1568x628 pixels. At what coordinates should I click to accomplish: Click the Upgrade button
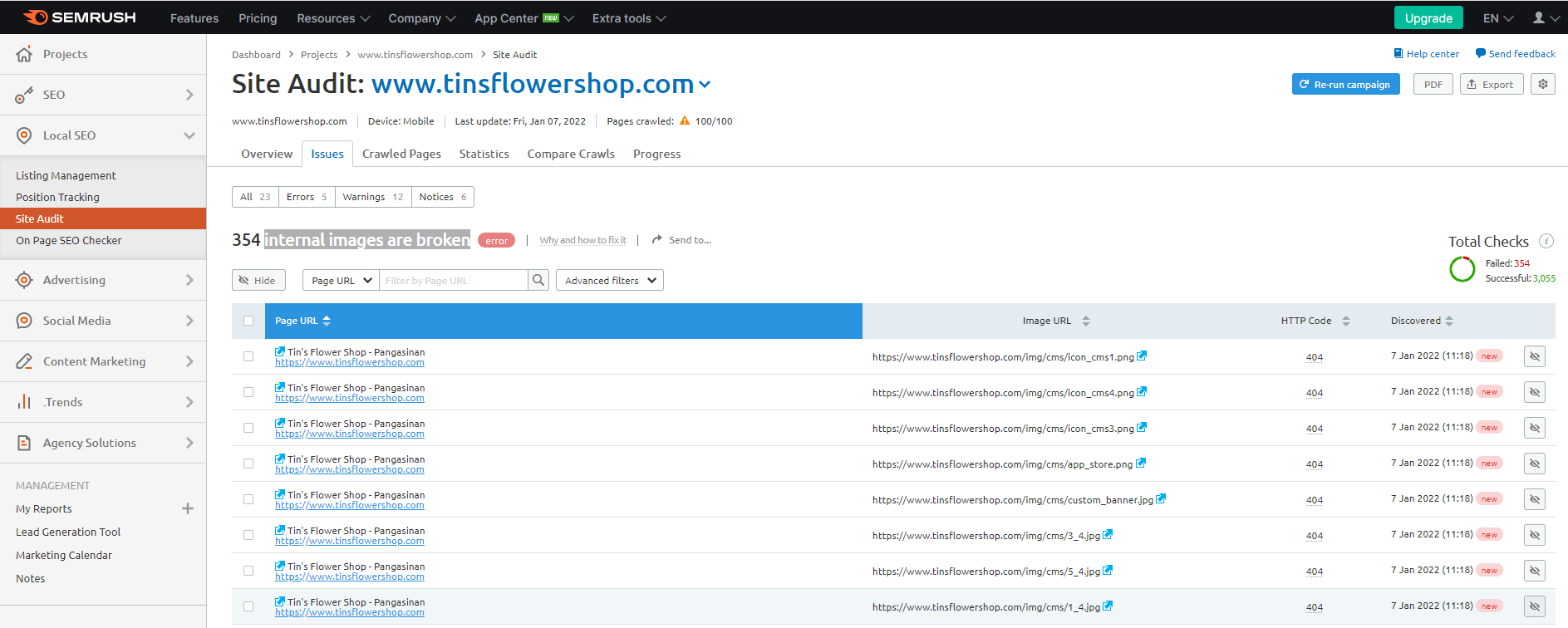pos(1428,18)
